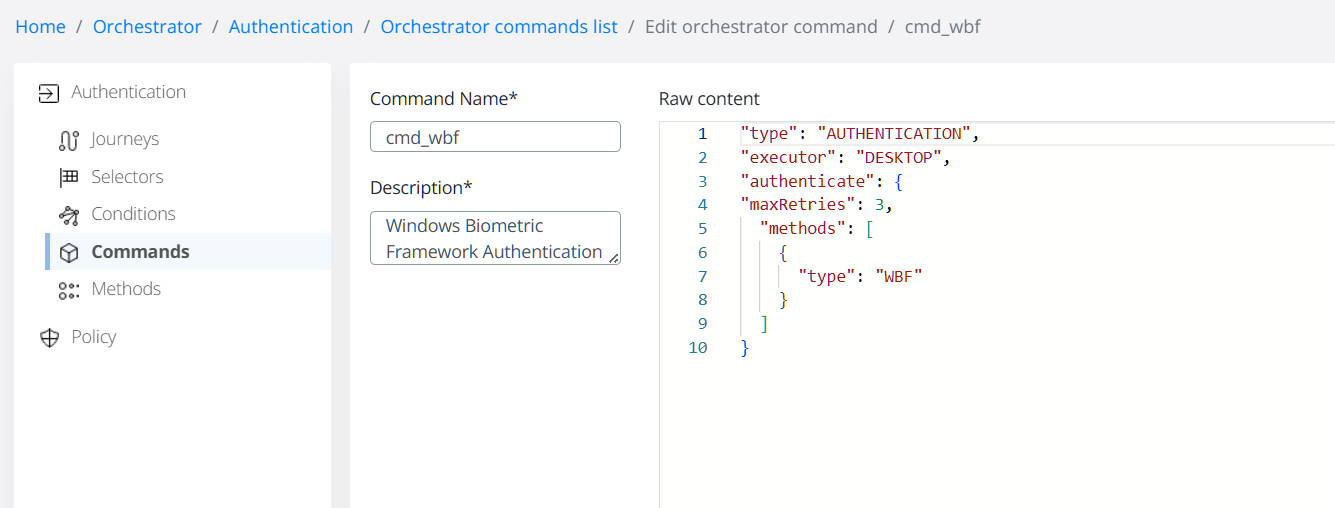
Task: Click the Authentication section login-arrow icon
Action: point(48,93)
